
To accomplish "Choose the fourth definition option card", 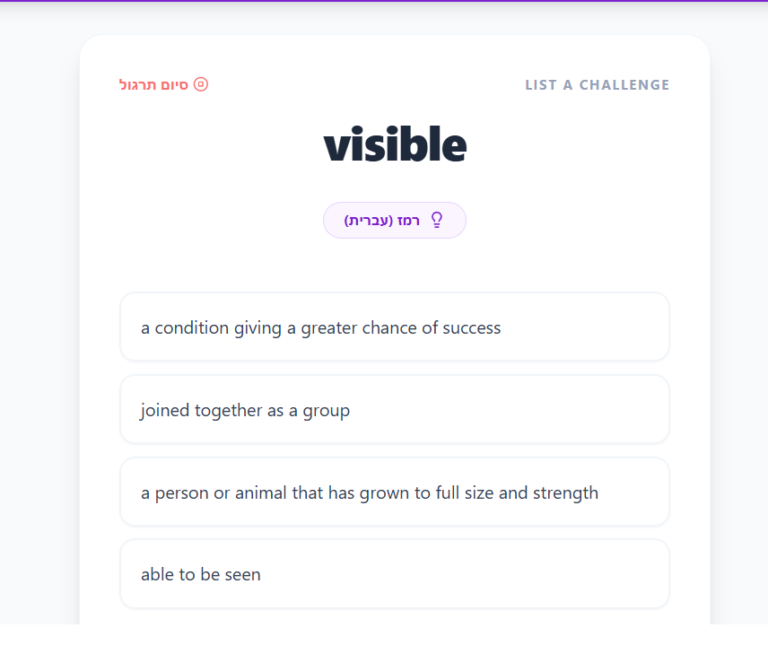I will click(x=394, y=574).
